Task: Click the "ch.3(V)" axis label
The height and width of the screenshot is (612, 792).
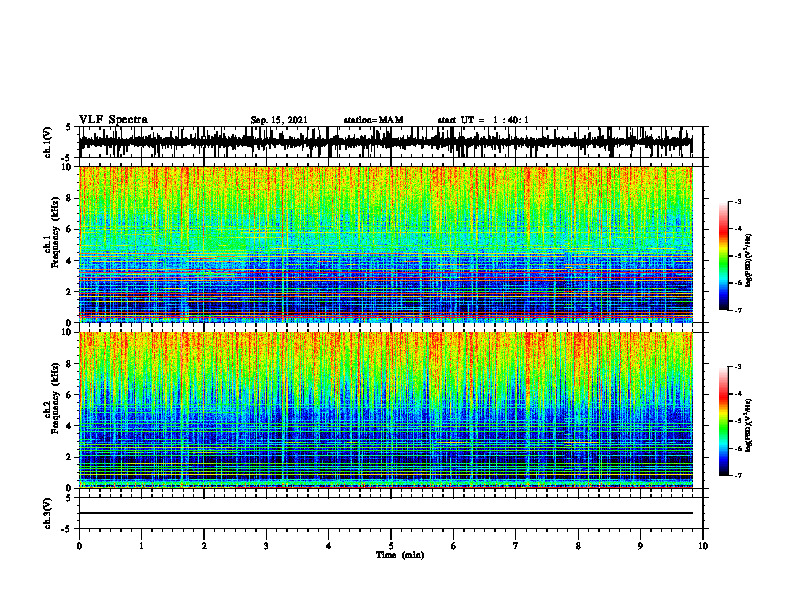Action: coord(48,514)
